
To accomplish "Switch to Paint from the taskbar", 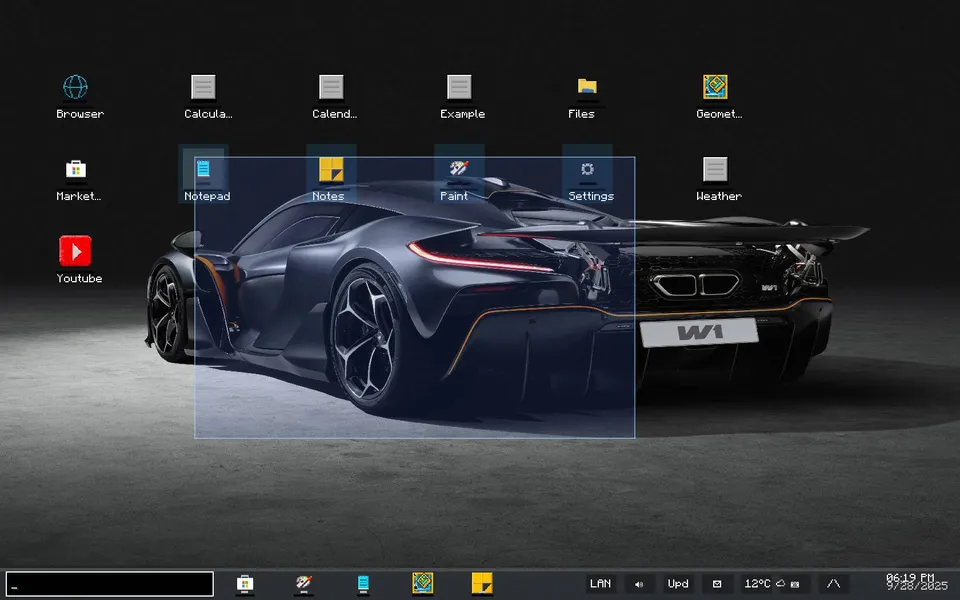I will pyautogui.click(x=304, y=583).
